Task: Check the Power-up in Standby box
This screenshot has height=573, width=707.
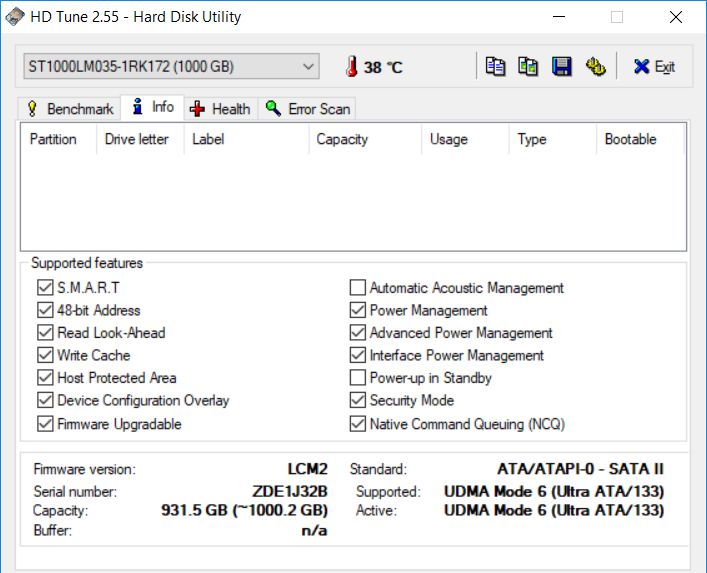Action: tap(358, 377)
